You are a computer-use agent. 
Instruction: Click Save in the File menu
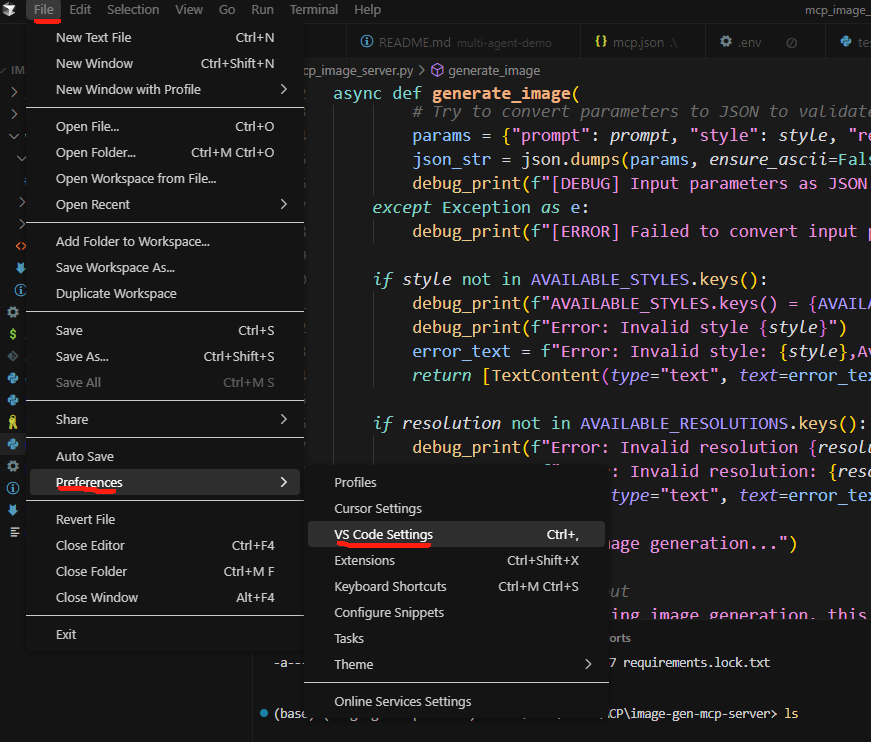click(165, 330)
